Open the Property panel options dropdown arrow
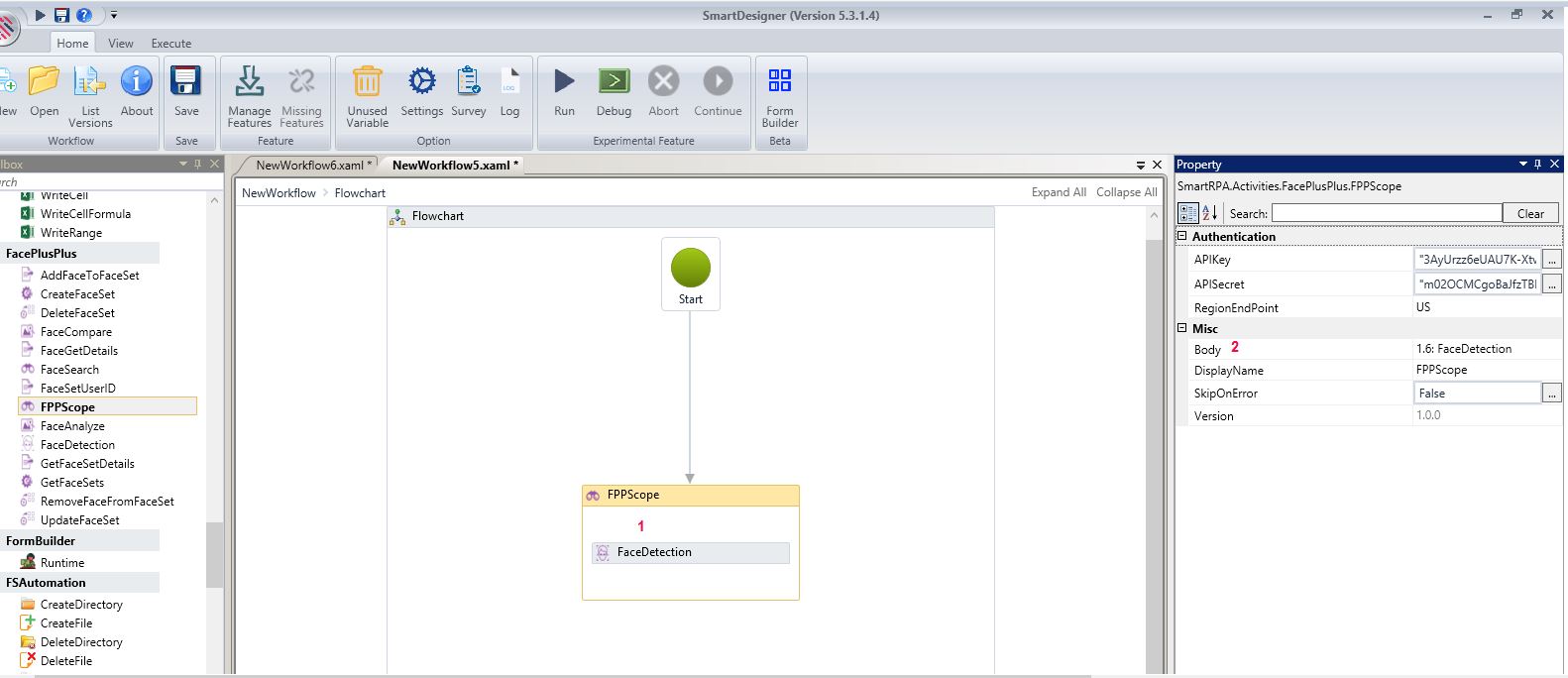This screenshot has height=678, width=1568. click(x=1522, y=165)
